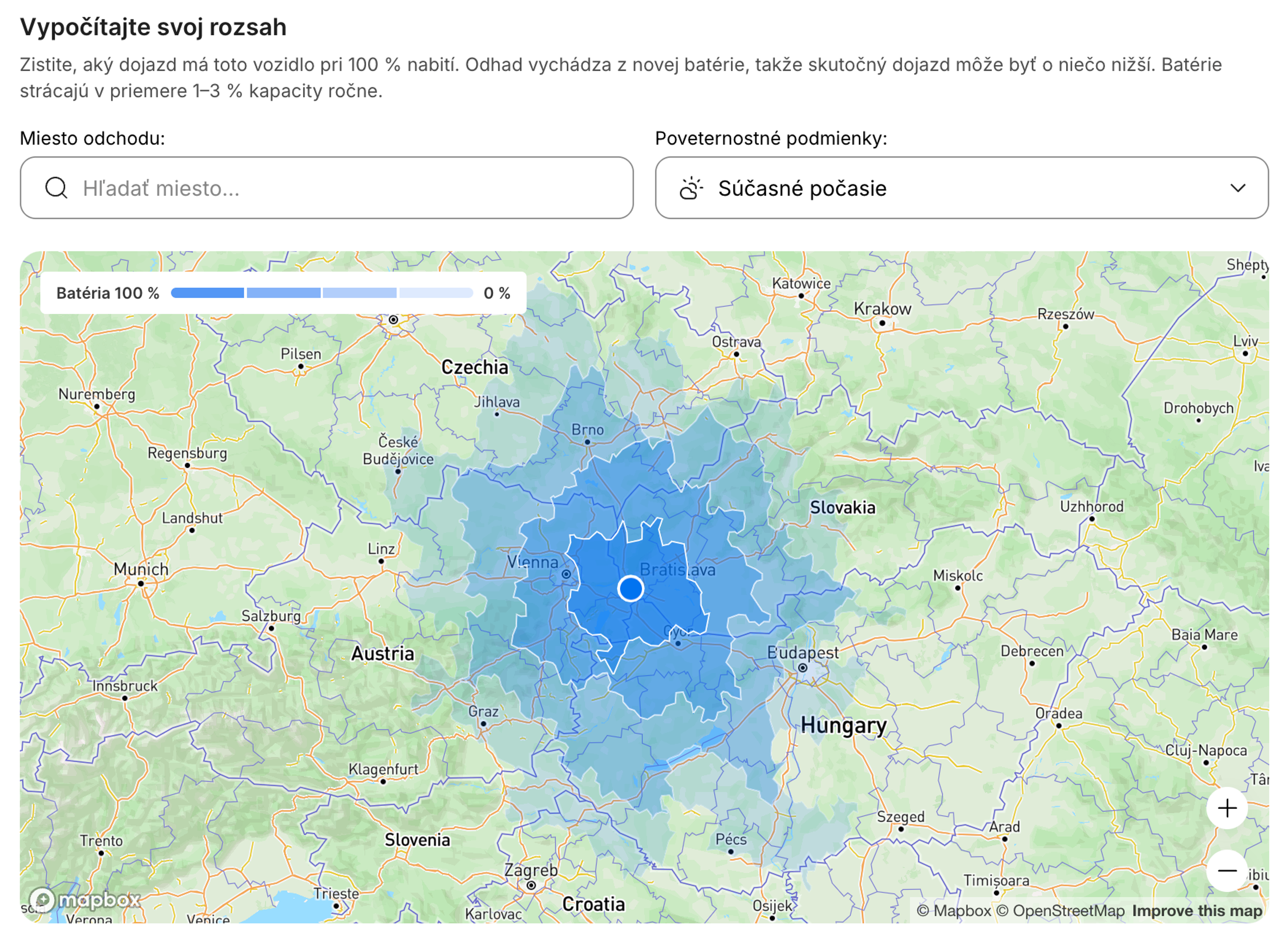Image resolution: width=1288 pixels, height=934 pixels.
Task: Click the weather cloud-sun icon
Action: [691, 188]
